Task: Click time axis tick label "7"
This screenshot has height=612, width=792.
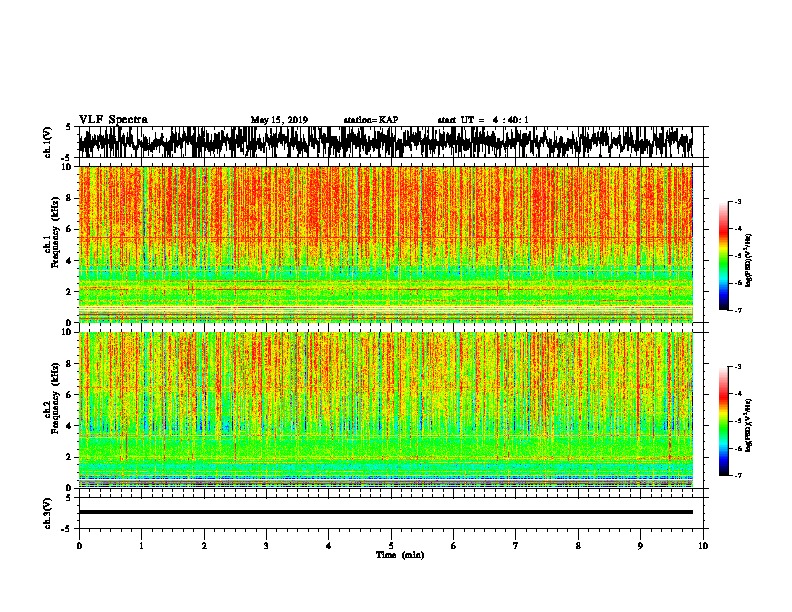Action: [x=516, y=546]
